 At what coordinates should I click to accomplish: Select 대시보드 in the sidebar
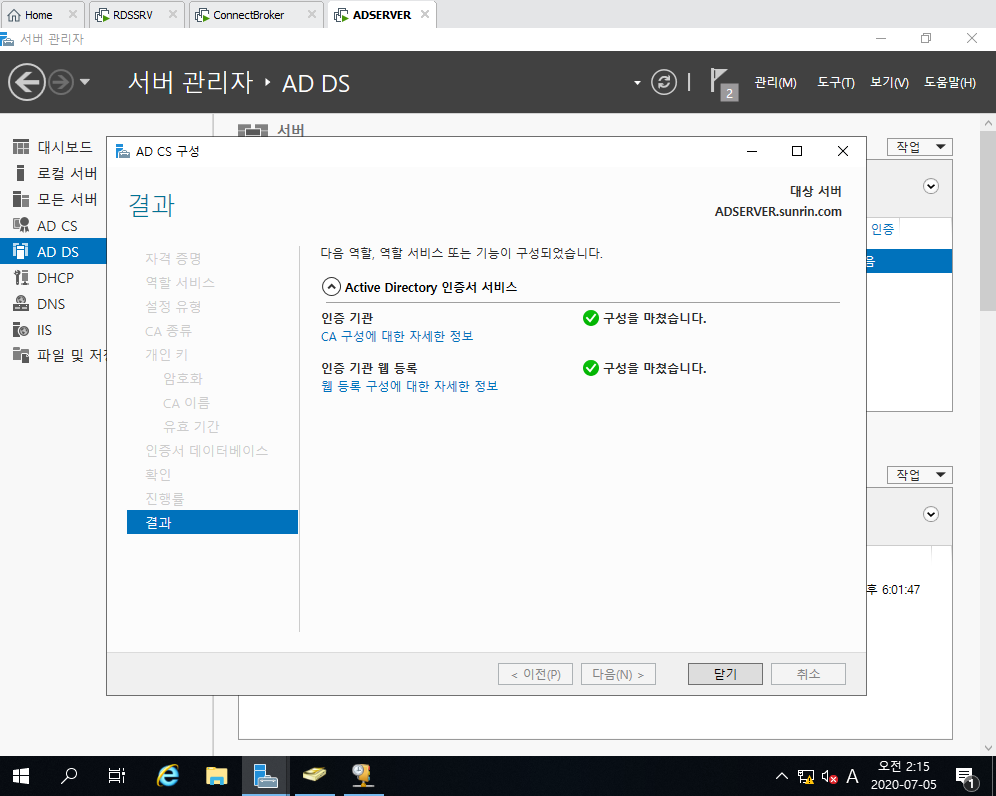pyautogui.click(x=53, y=147)
